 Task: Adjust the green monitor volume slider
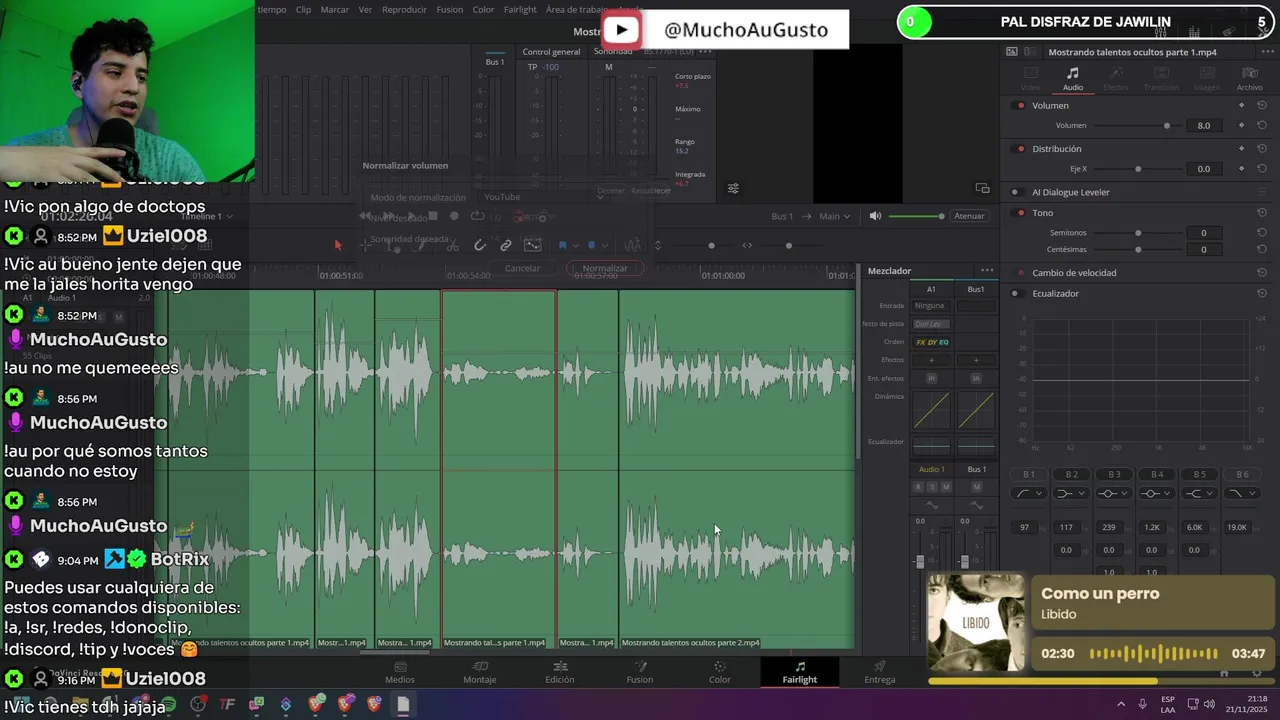click(x=915, y=216)
